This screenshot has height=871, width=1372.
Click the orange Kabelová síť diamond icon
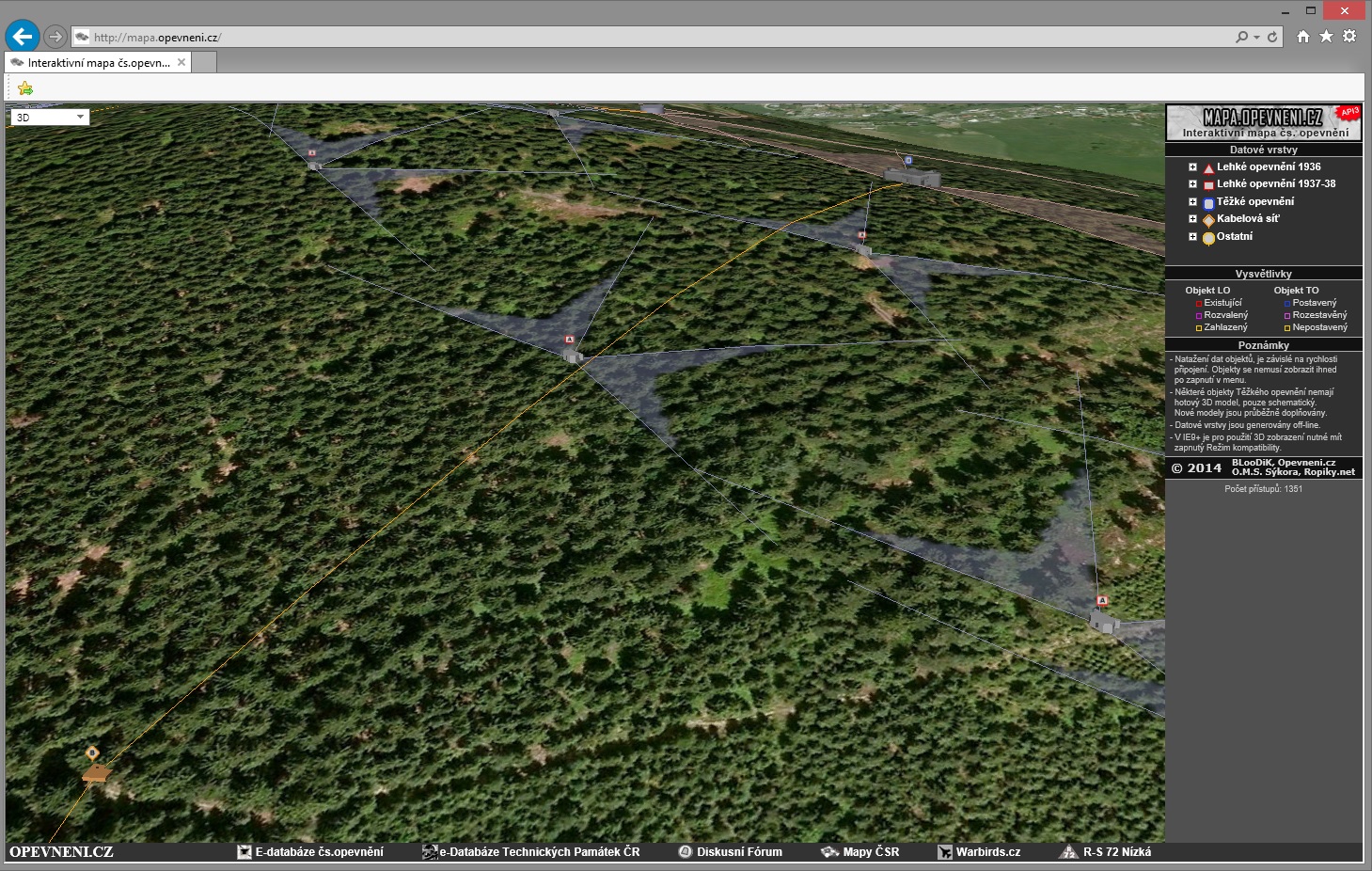click(1208, 220)
